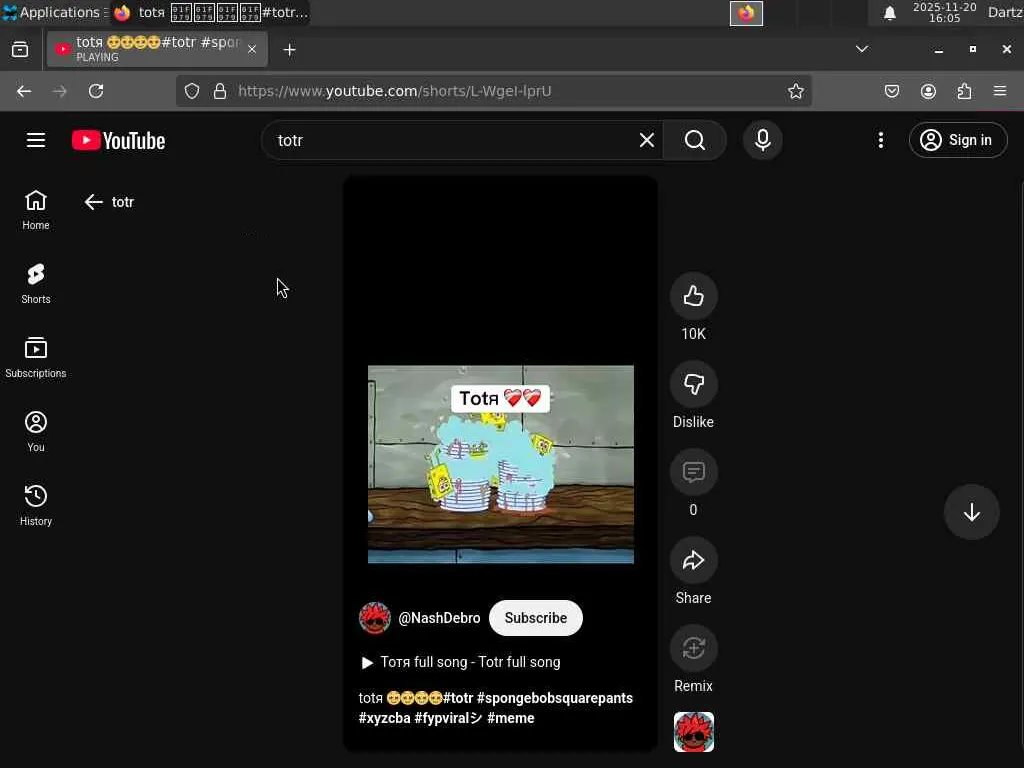Click the #xyzcba hashtag

[x=385, y=718]
